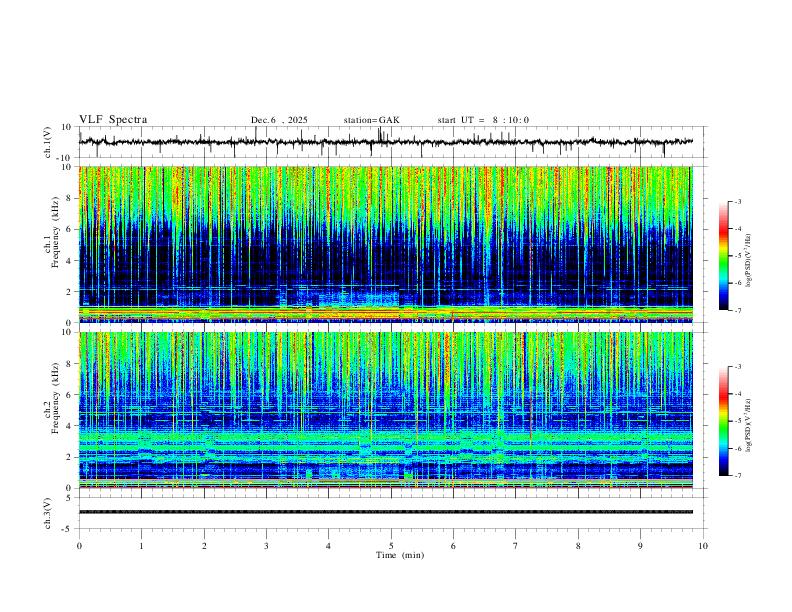
Task: Select the "Dec.6 , 2025" date label
Action: pyautogui.click(x=279, y=120)
